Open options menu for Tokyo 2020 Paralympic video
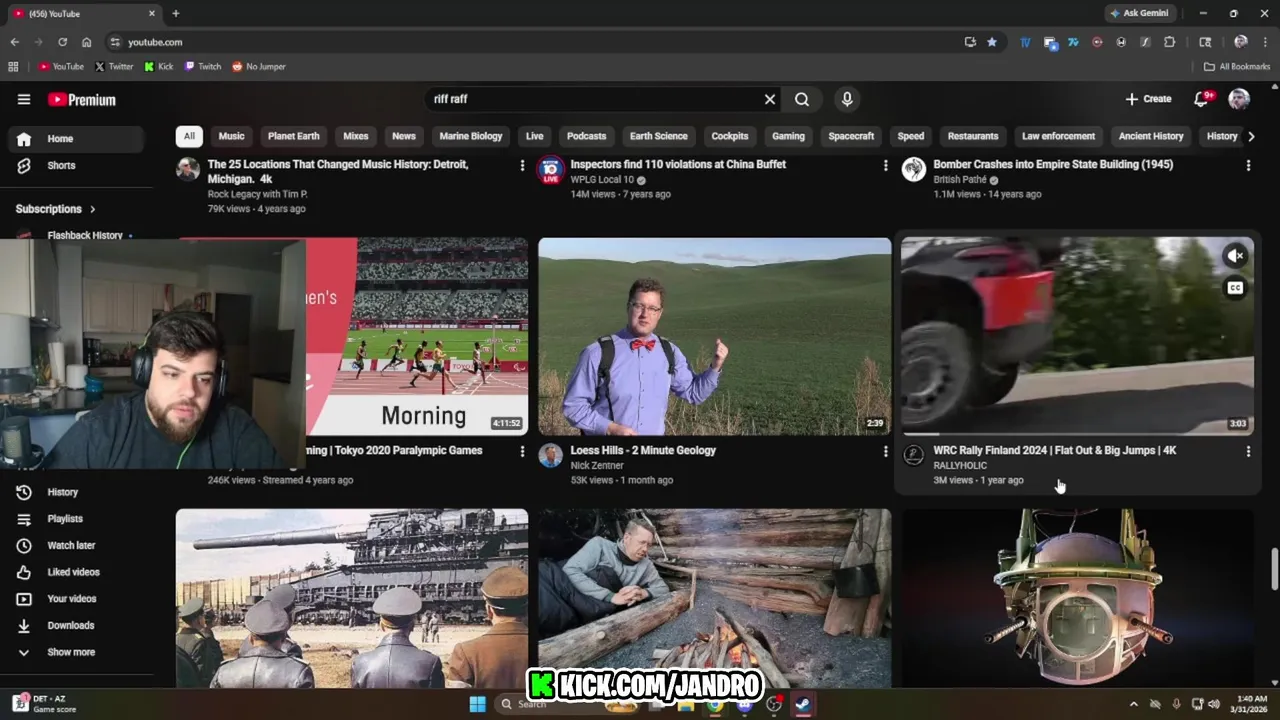This screenshot has height=720, width=1280. tap(522, 452)
